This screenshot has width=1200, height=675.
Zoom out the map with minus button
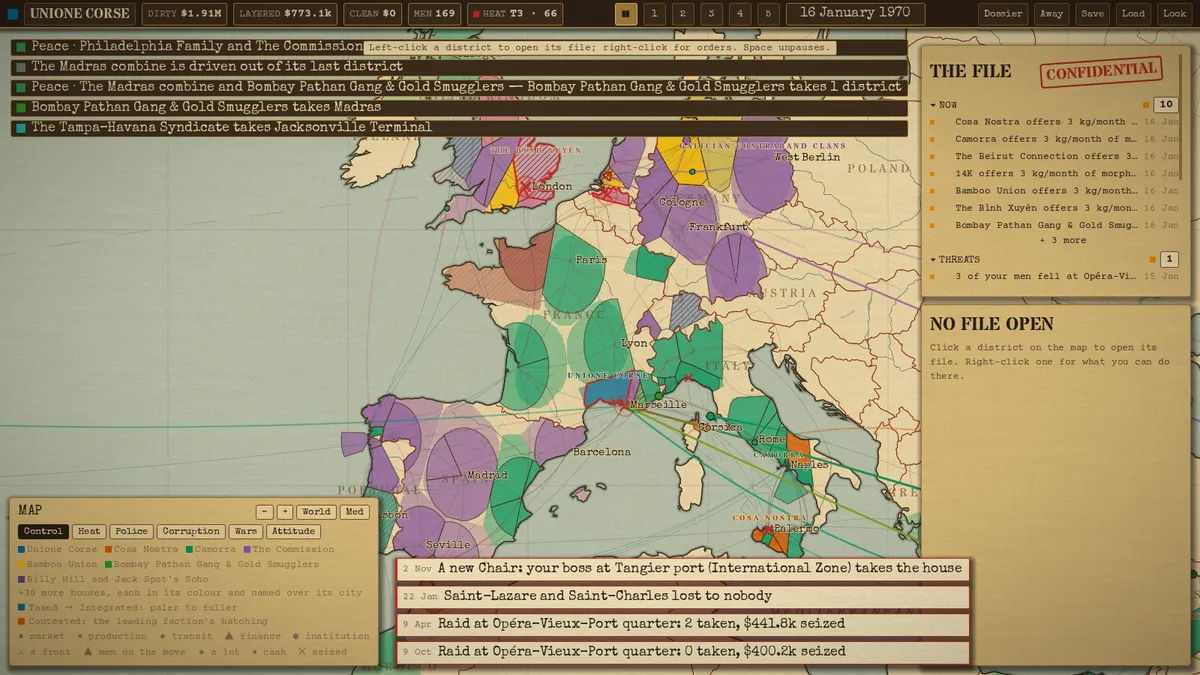(x=265, y=512)
